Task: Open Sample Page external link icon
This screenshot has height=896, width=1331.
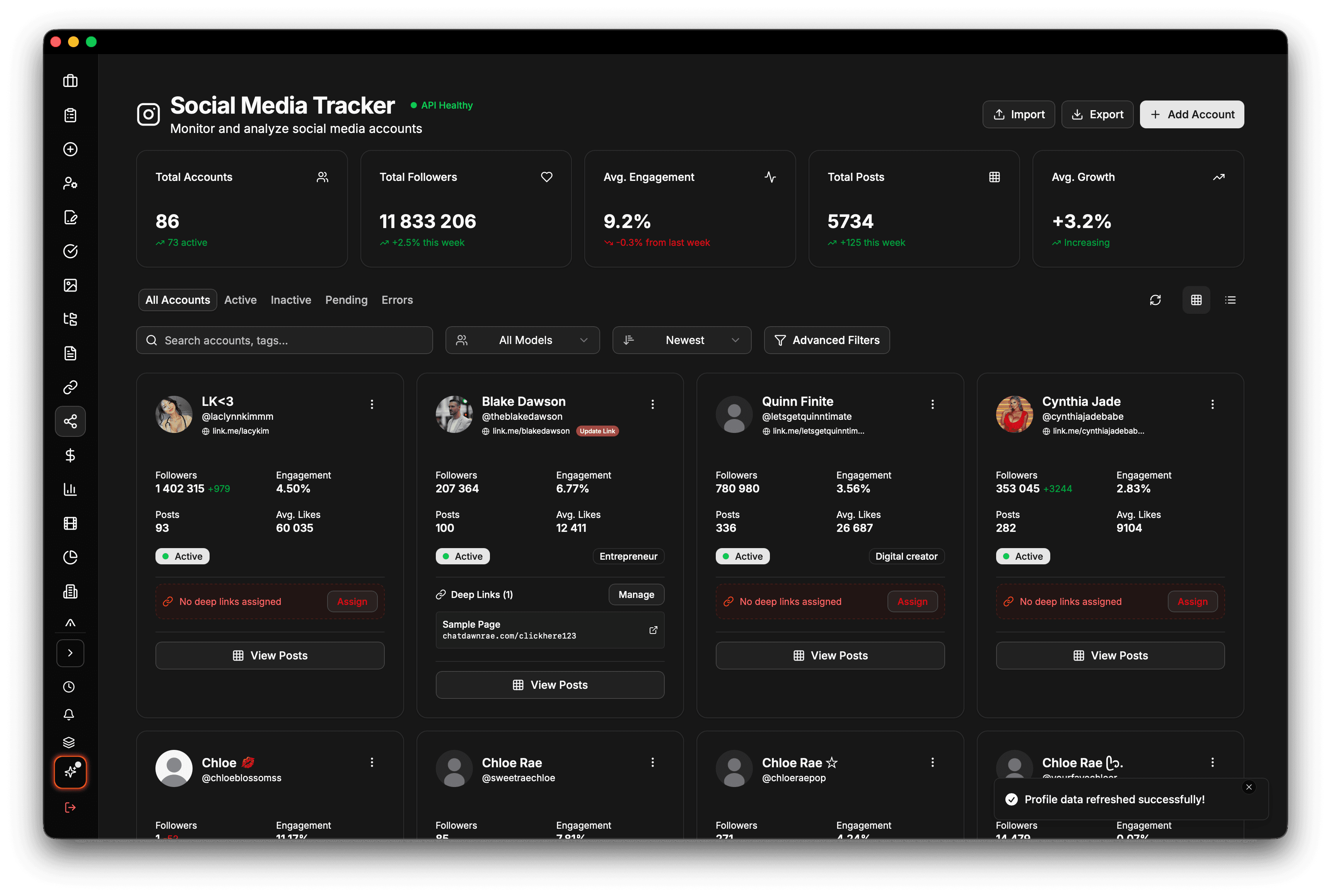Action: coord(653,630)
